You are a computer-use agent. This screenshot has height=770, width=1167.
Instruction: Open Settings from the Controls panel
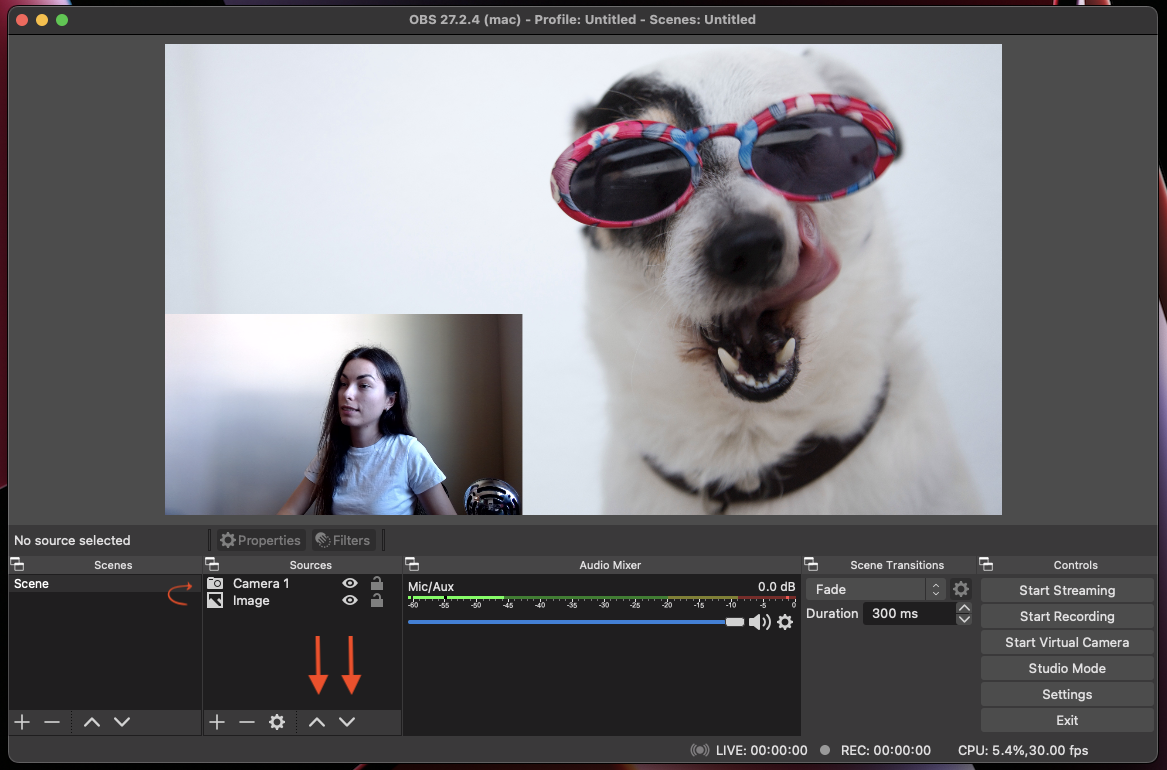click(1066, 694)
